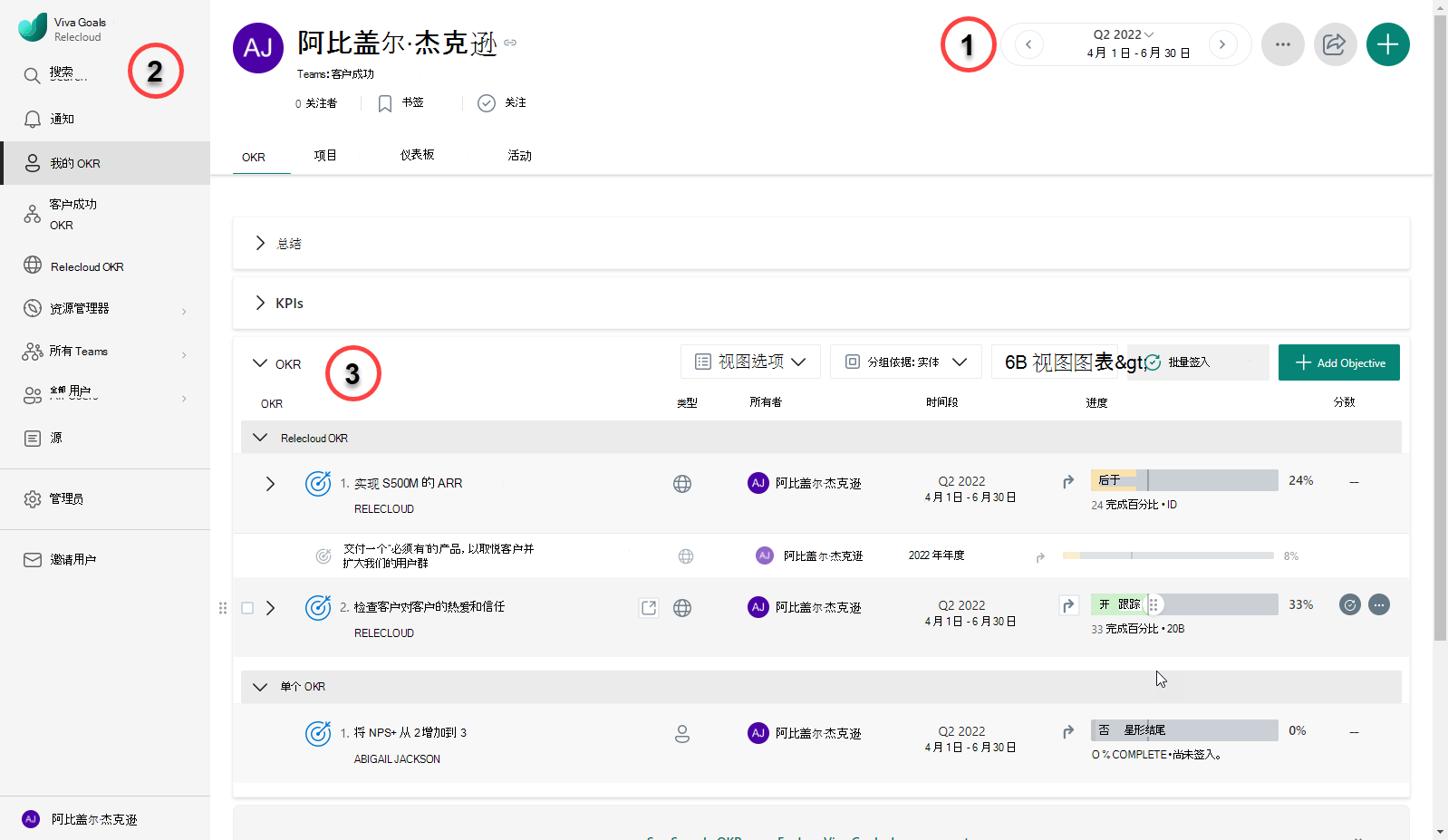
Task: Click the globe type icon in ARR row
Action: (x=682, y=484)
